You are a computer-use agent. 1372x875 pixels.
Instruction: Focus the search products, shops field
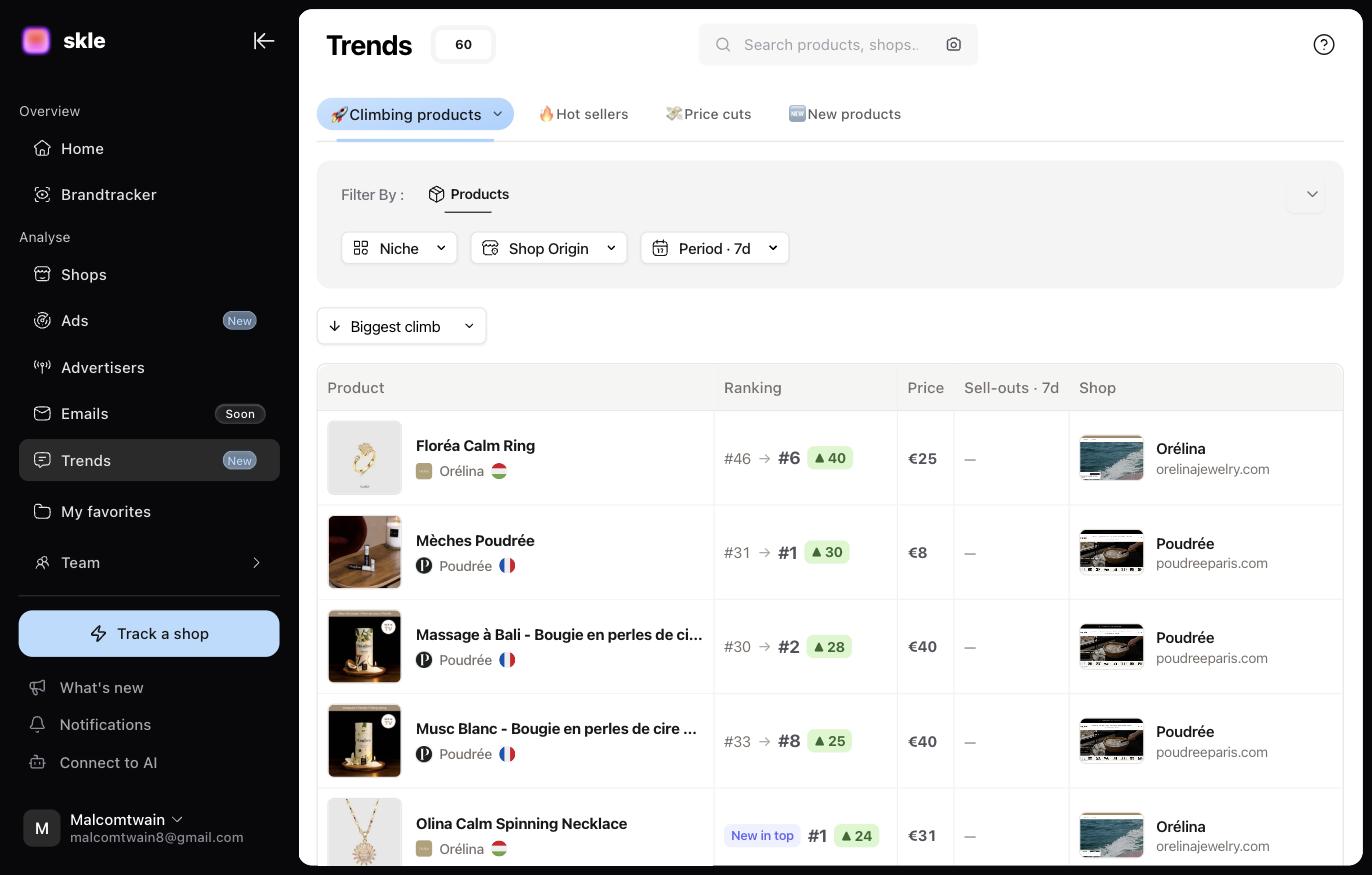(838, 45)
